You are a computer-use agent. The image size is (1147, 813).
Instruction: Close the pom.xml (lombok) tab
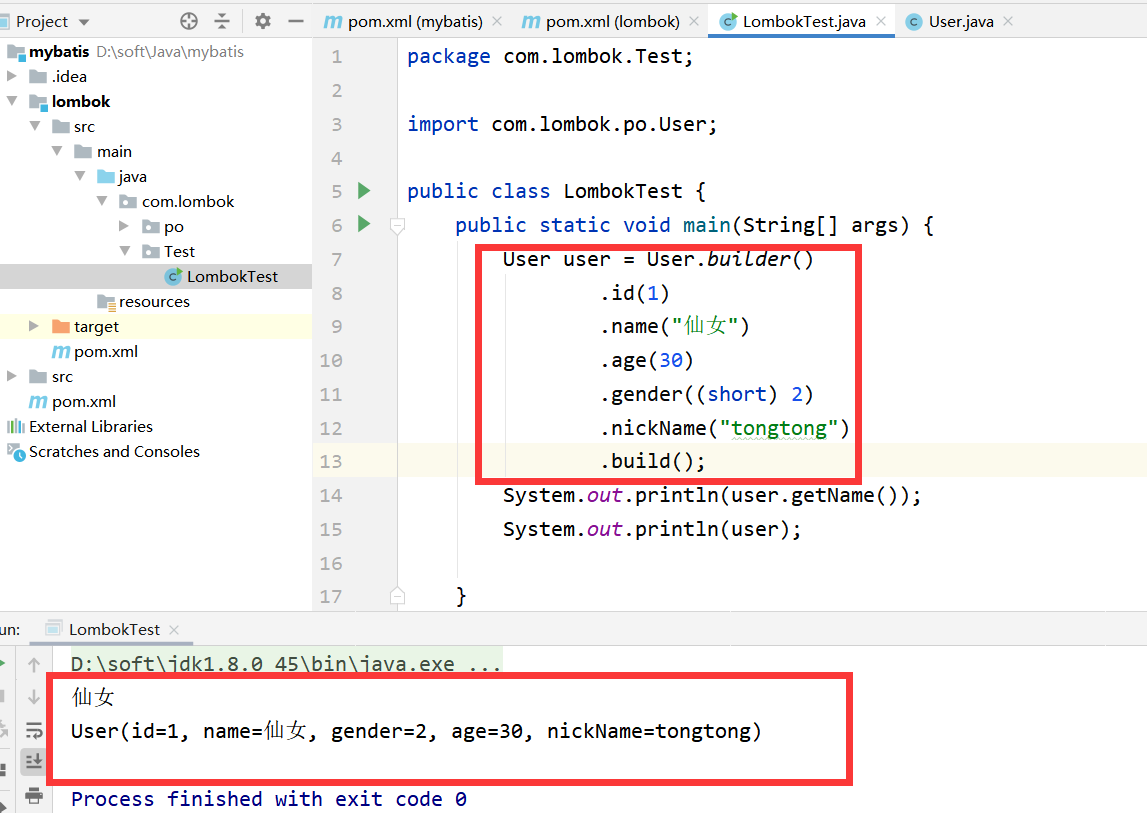(x=694, y=19)
